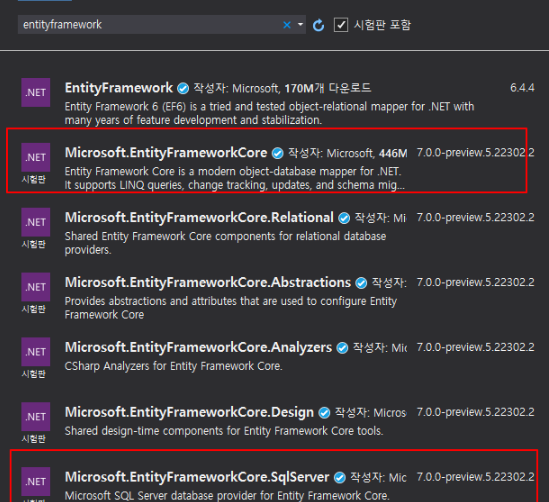The width and height of the screenshot is (549, 502).
Task: Click verified badge beside EntityFrameworkCore.Analyzers
Action: (x=342, y=348)
